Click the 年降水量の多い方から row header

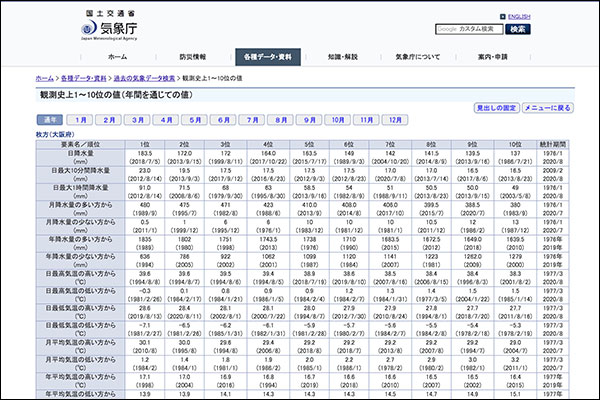(x=80, y=243)
